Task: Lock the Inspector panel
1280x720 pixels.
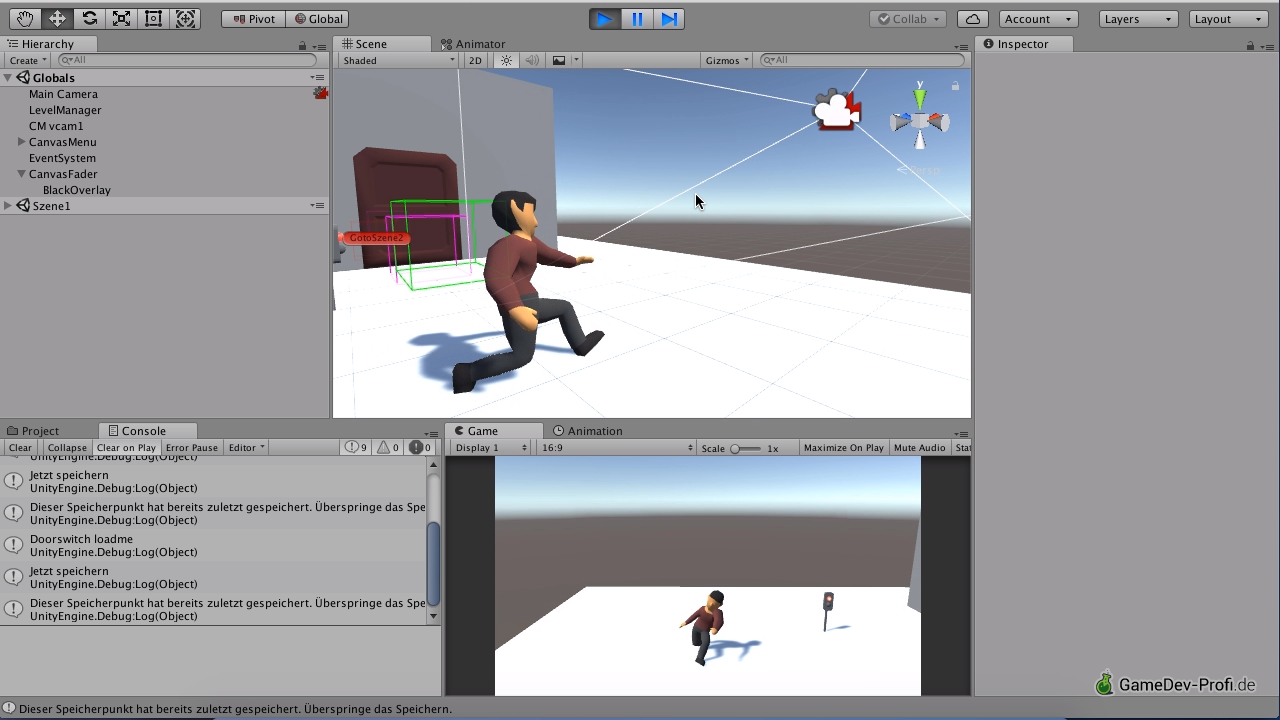Action: coord(1250,45)
